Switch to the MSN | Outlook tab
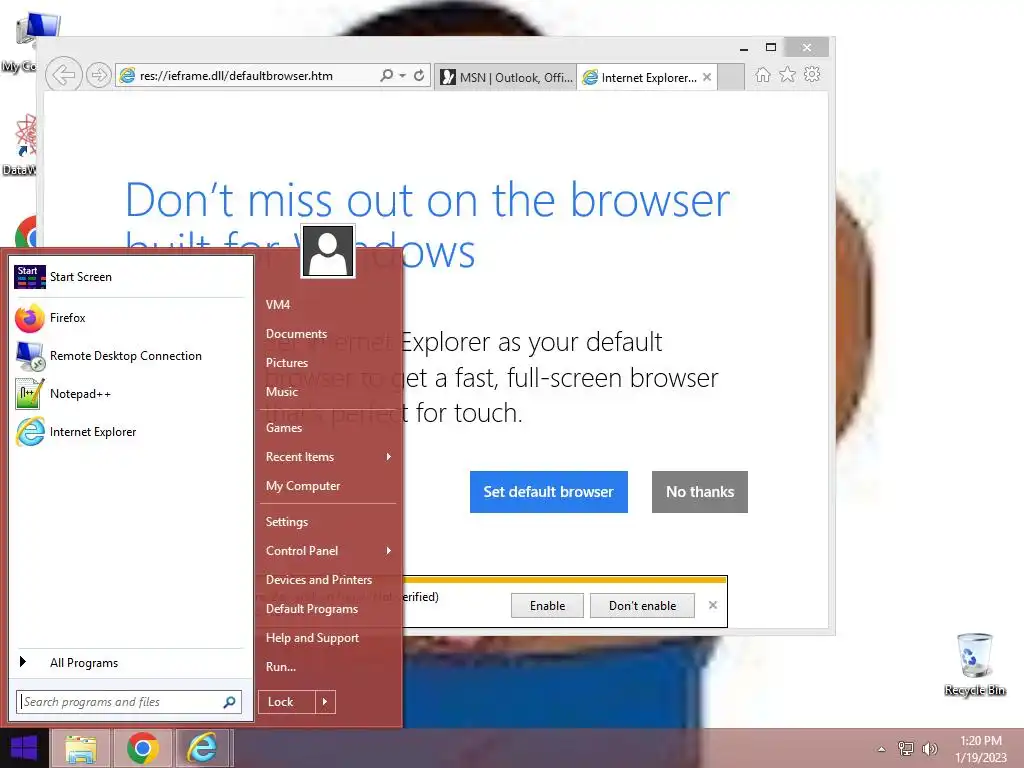This screenshot has height=768, width=1024. tap(506, 77)
